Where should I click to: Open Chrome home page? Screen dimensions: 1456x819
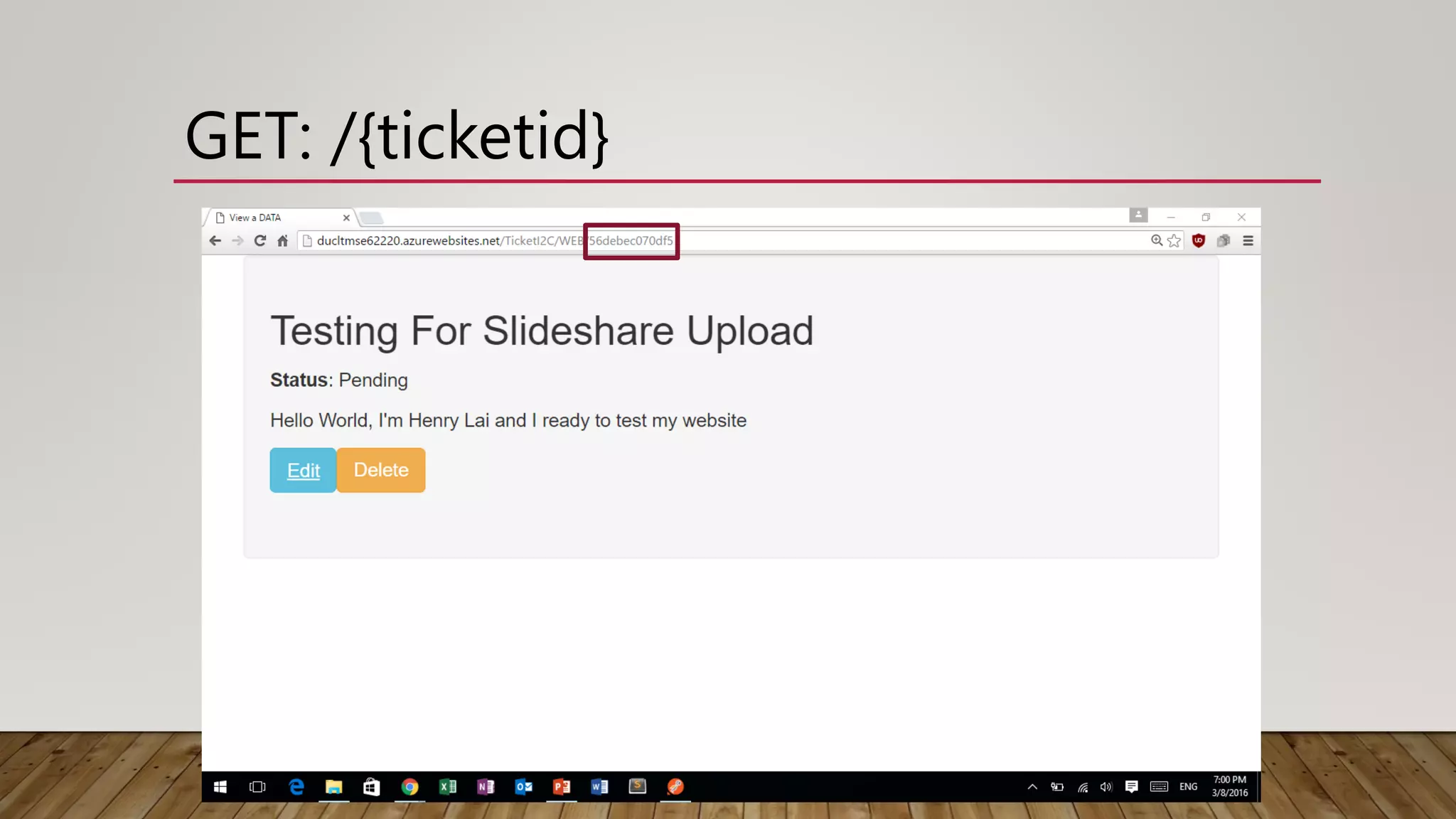pos(282,241)
